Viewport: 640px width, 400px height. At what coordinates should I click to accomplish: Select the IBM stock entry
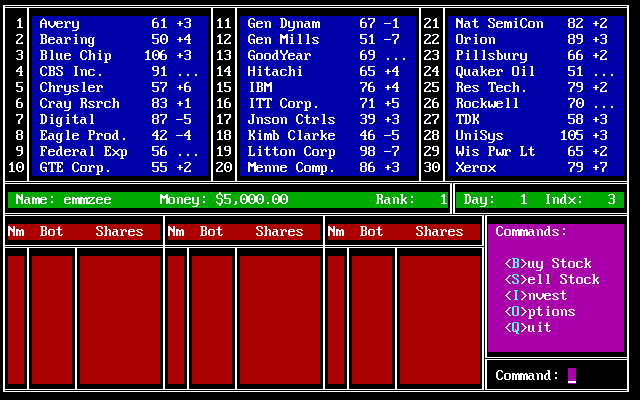coord(328,87)
